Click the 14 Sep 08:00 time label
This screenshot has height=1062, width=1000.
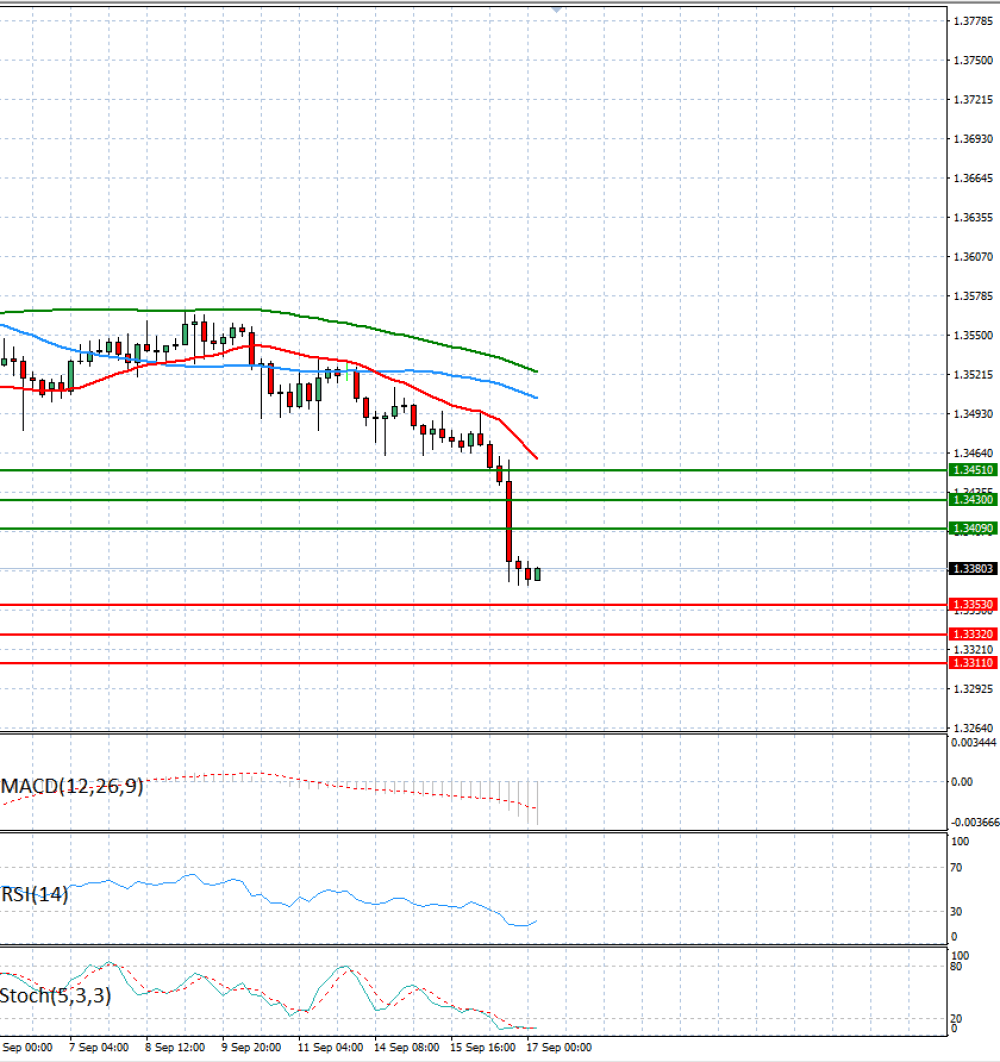click(x=407, y=1047)
